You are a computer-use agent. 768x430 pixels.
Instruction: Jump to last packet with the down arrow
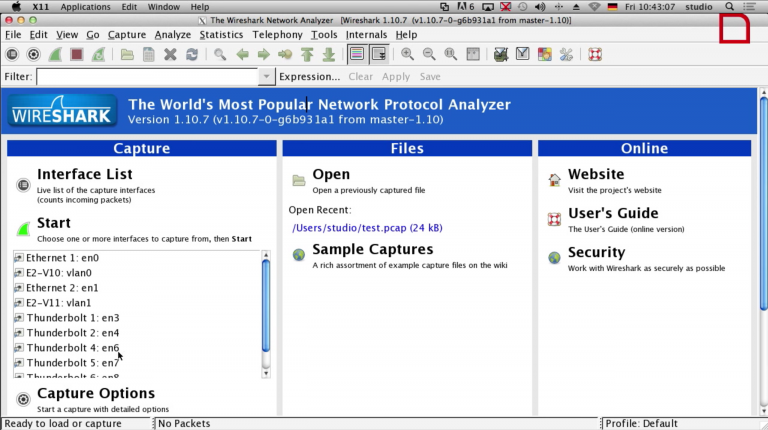click(x=329, y=54)
